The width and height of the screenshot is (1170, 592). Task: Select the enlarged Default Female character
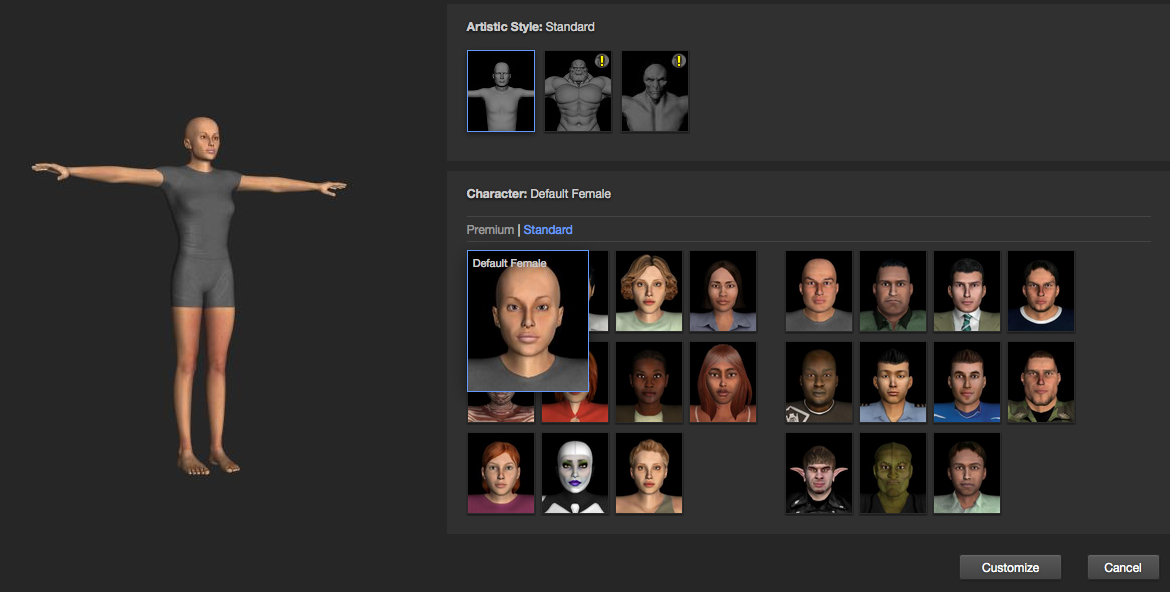[x=528, y=321]
